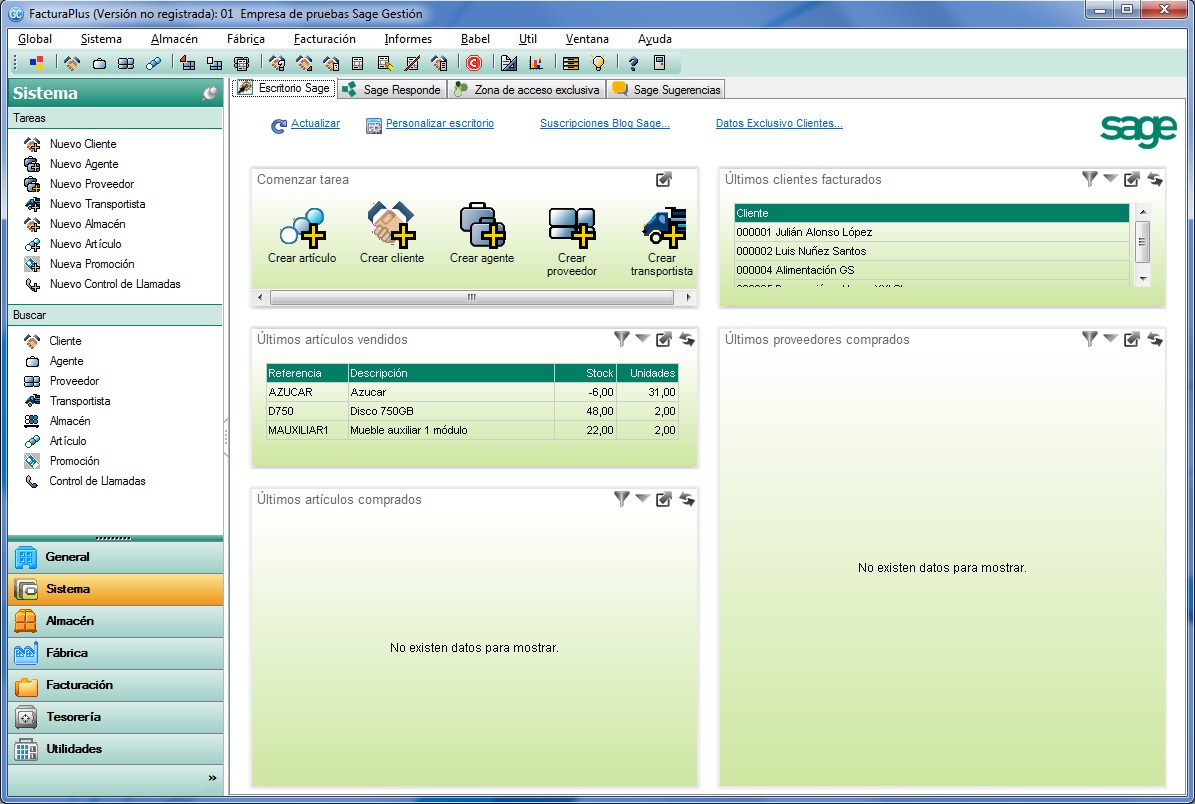
Task: Open filter dropdown arrow in Últimos proveedores comprados
Action: [x=1110, y=338]
